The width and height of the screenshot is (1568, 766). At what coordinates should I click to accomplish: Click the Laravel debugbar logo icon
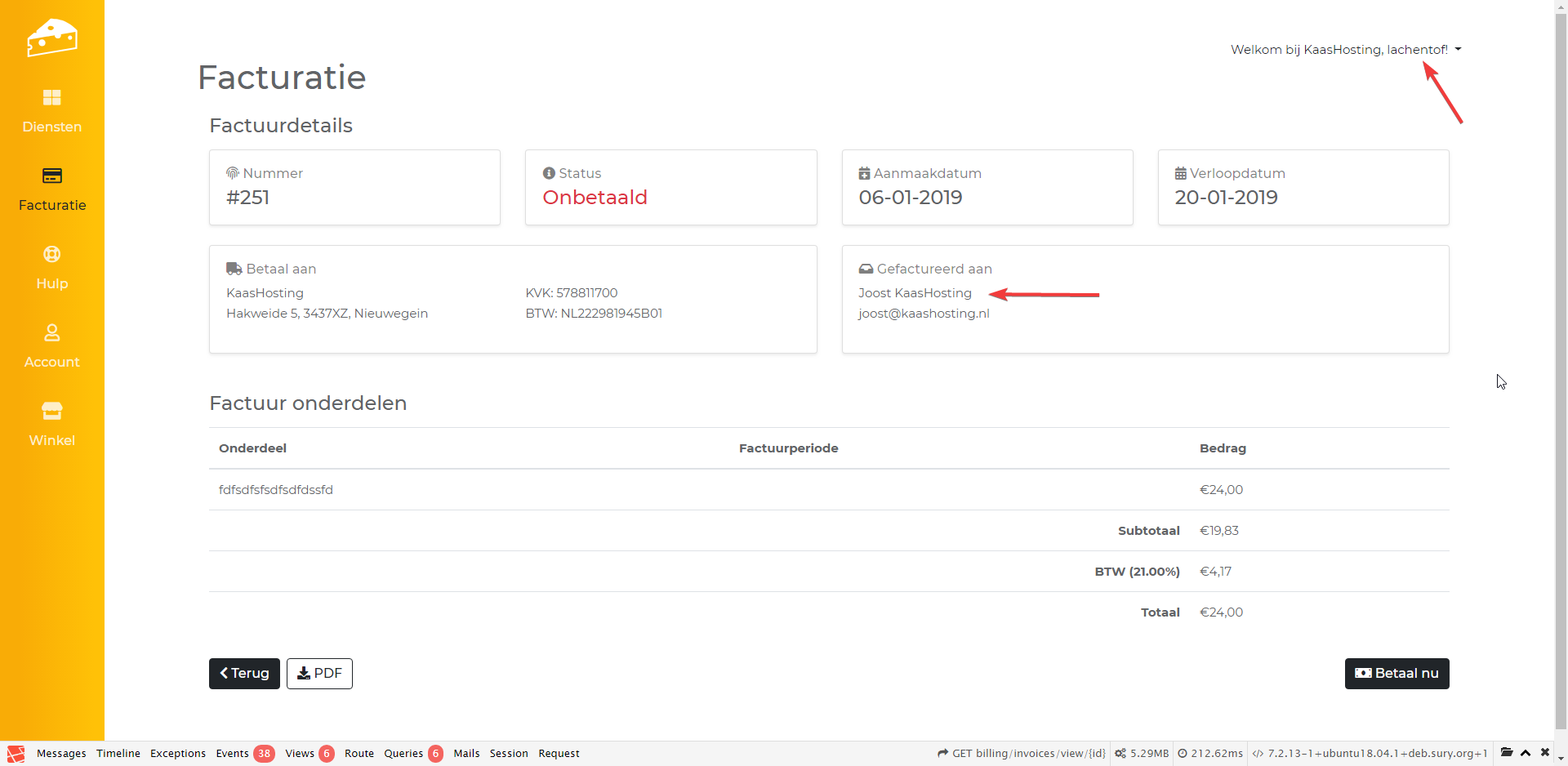coord(16,753)
